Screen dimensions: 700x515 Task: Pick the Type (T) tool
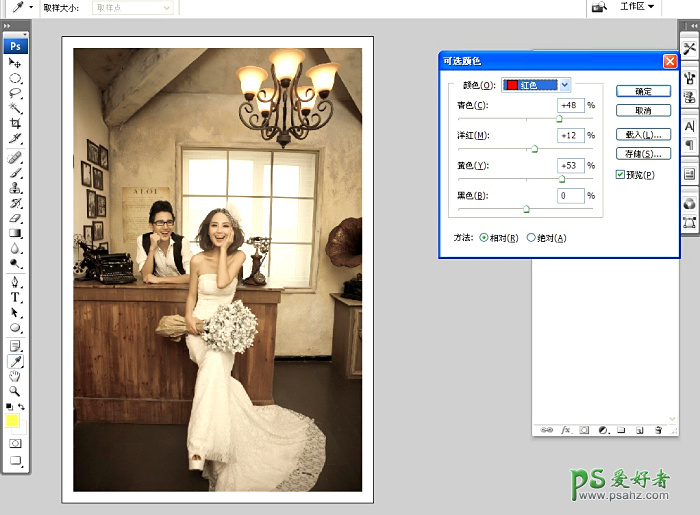16,297
